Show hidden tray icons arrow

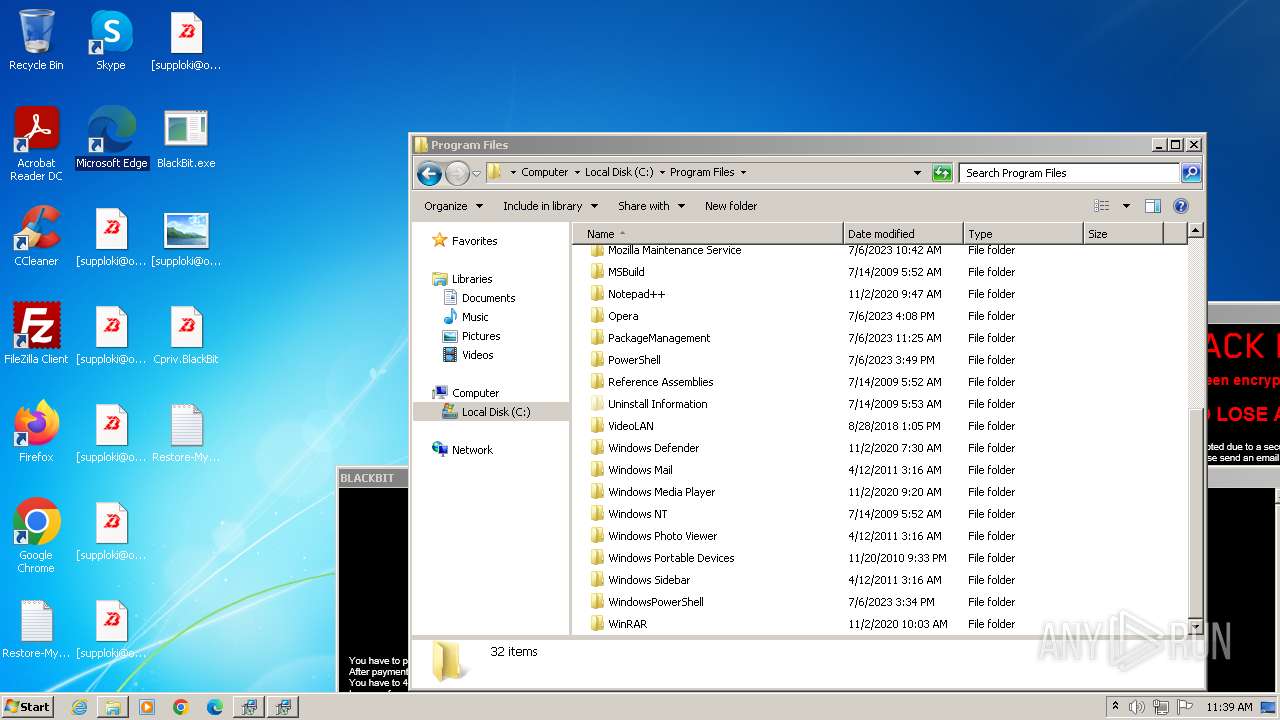(x=1116, y=707)
